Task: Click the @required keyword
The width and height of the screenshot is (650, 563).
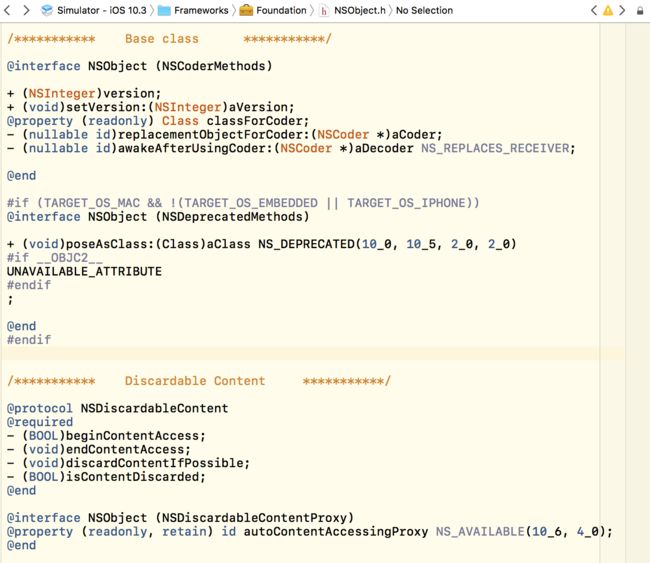Action: click(x=40, y=422)
